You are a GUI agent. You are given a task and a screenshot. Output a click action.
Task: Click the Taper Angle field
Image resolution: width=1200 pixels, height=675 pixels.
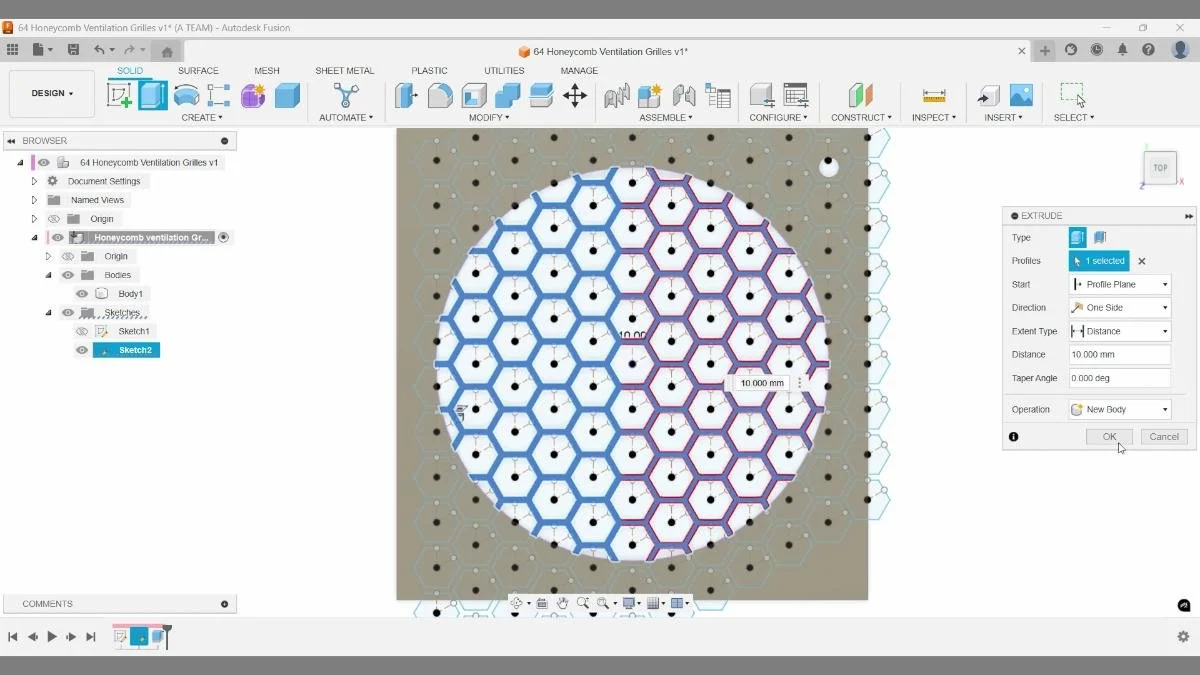pyautogui.click(x=1119, y=378)
